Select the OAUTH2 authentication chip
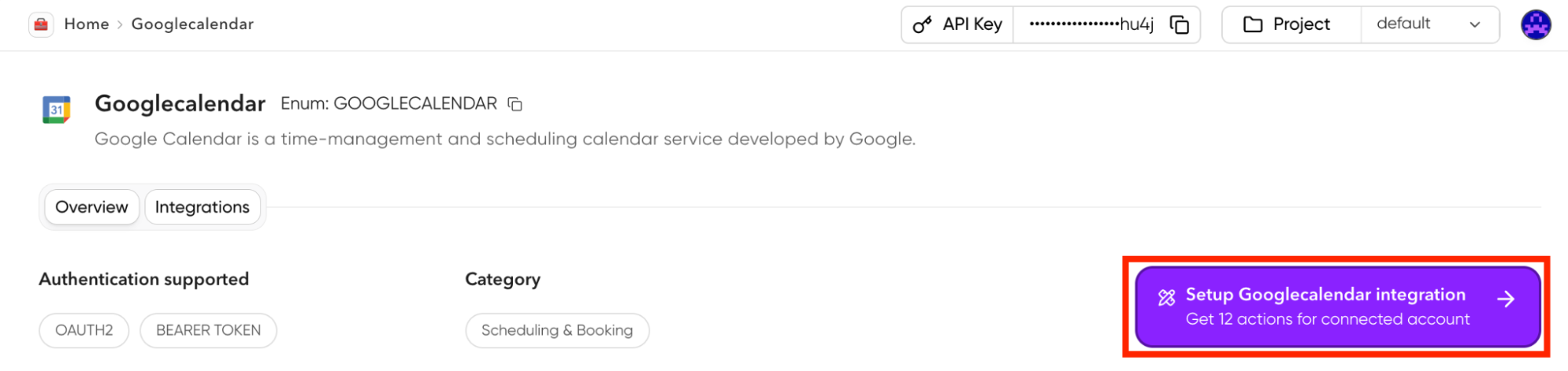Screen dimensions: 1568x371 84,330
